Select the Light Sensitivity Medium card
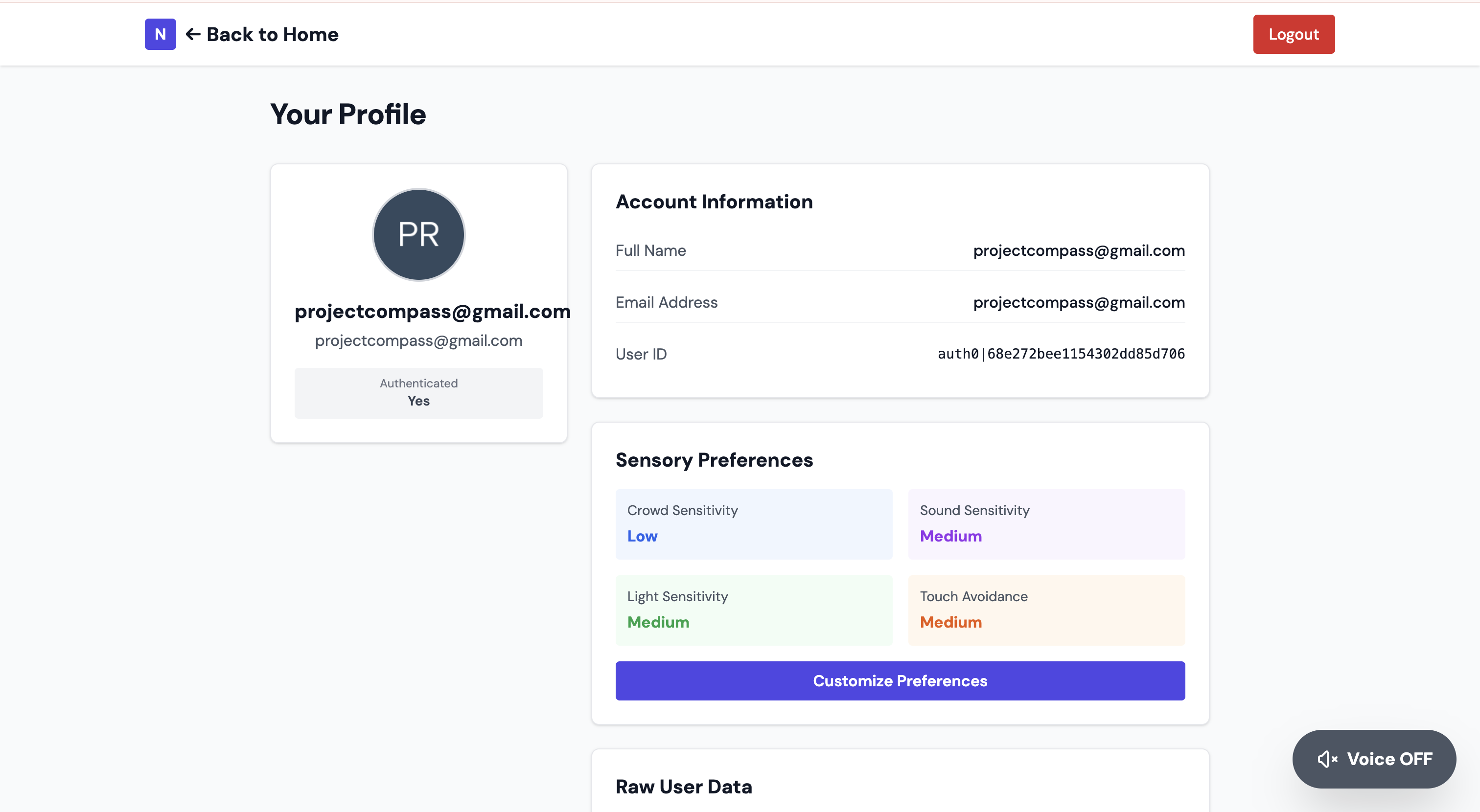 [x=753, y=610]
